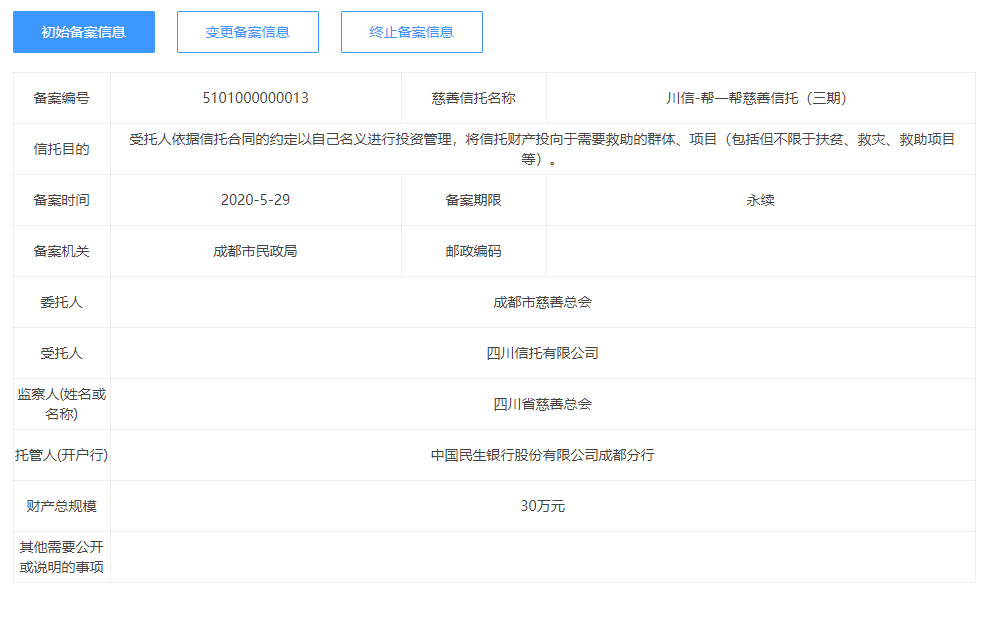Click the filing term value 永续

pyautogui.click(x=760, y=200)
